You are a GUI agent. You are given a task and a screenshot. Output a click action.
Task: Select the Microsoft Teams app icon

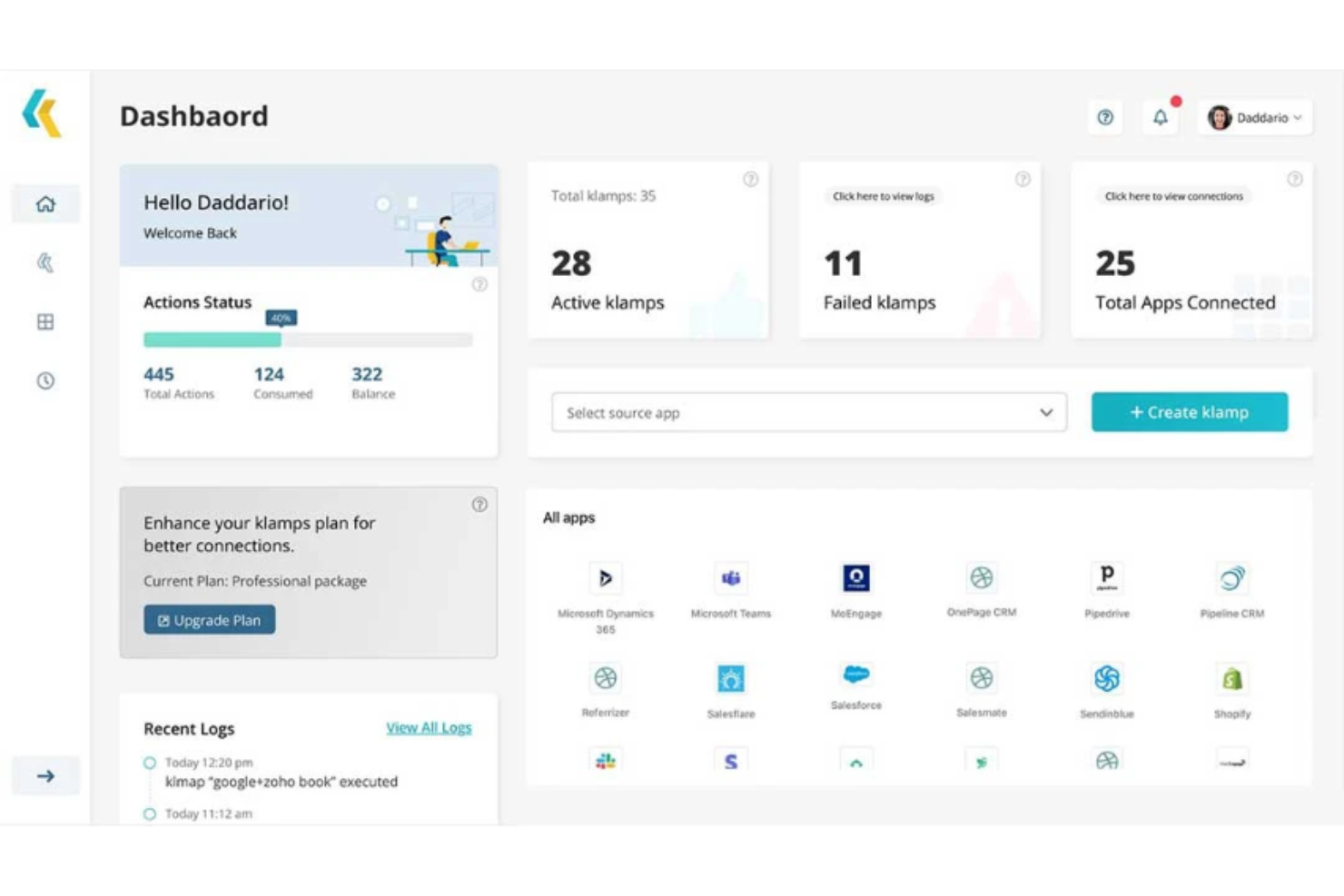coord(731,578)
